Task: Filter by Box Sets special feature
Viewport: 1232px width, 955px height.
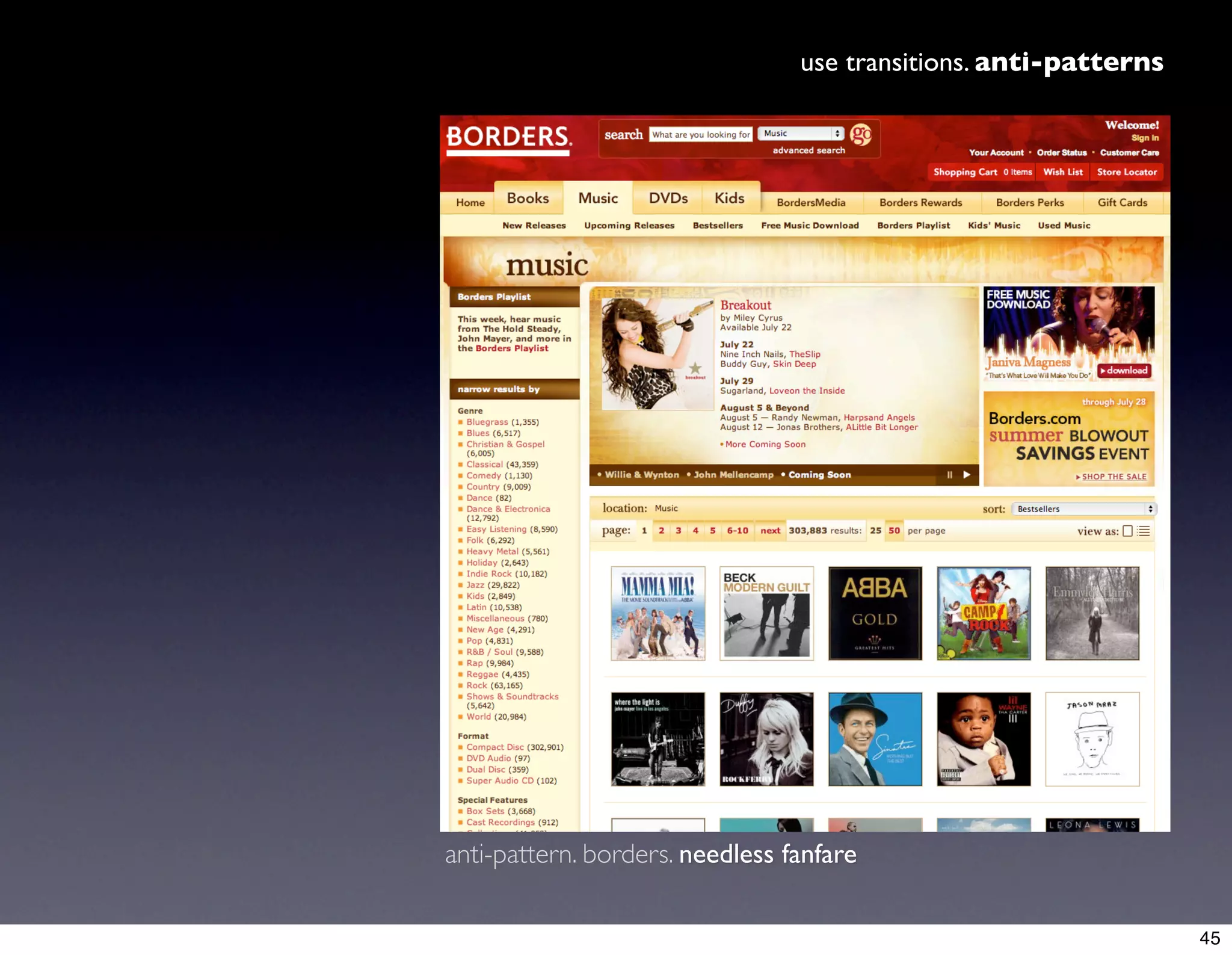Action: 485,811
